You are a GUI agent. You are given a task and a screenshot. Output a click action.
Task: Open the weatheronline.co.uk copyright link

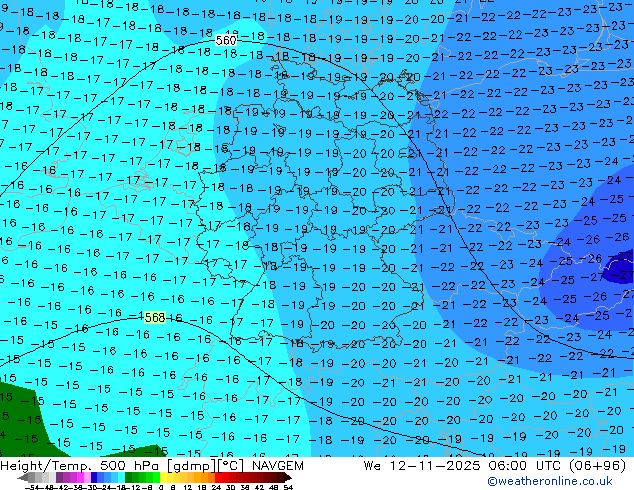[550, 481]
